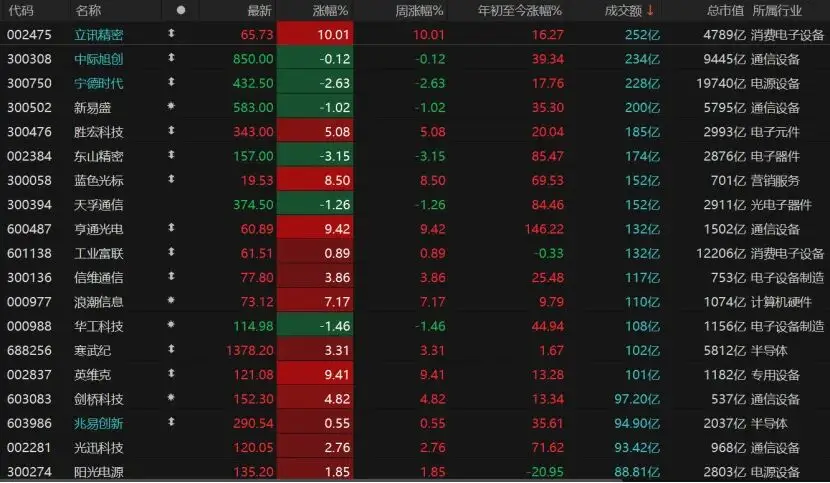Open the 兆易创新 stock name link
The image size is (830, 483).
pyautogui.click(x=100, y=422)
